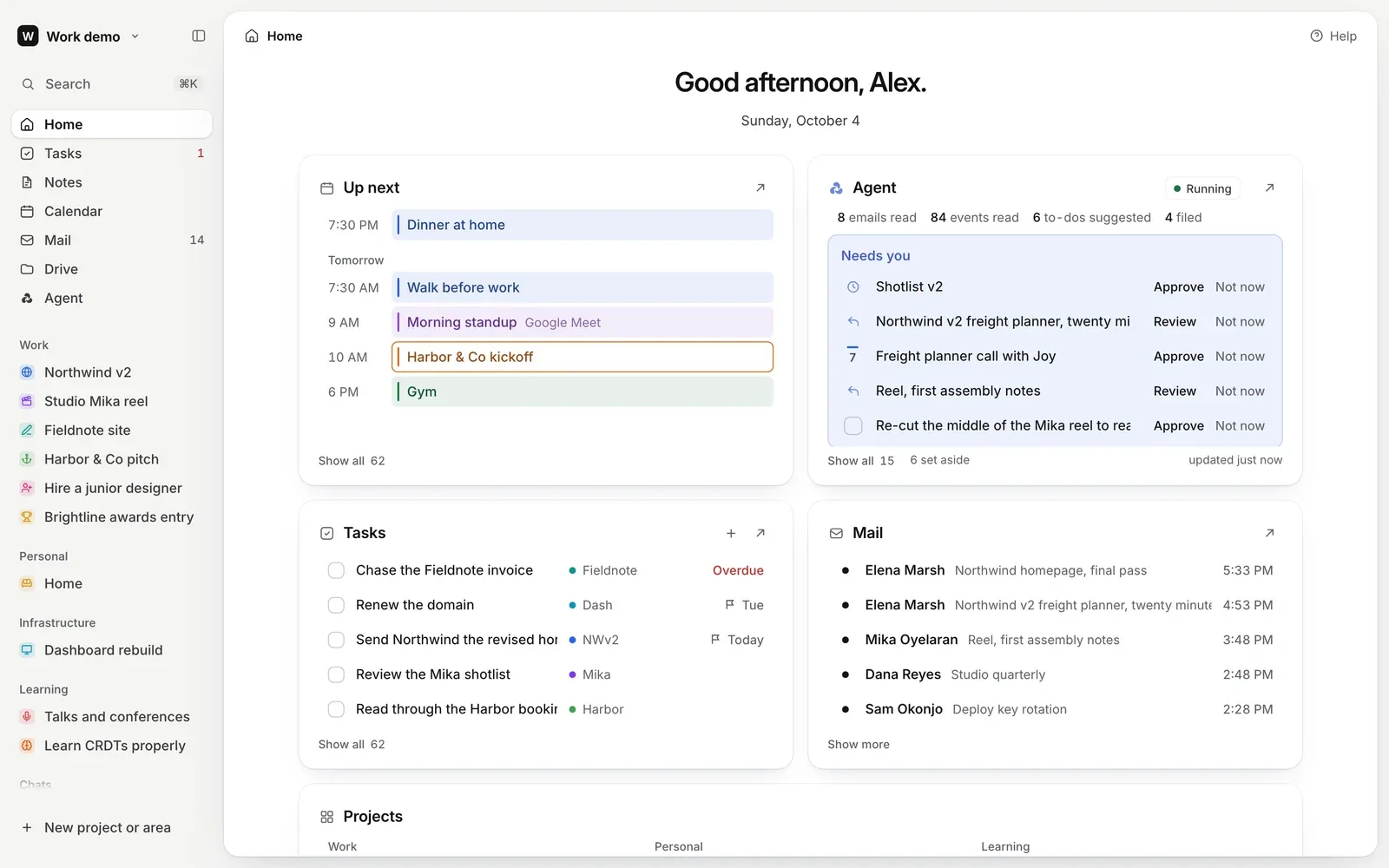This screenshot has width=1389, height=868.
Task: Click the Help icon in top bar
Action: click(1316, 36)
